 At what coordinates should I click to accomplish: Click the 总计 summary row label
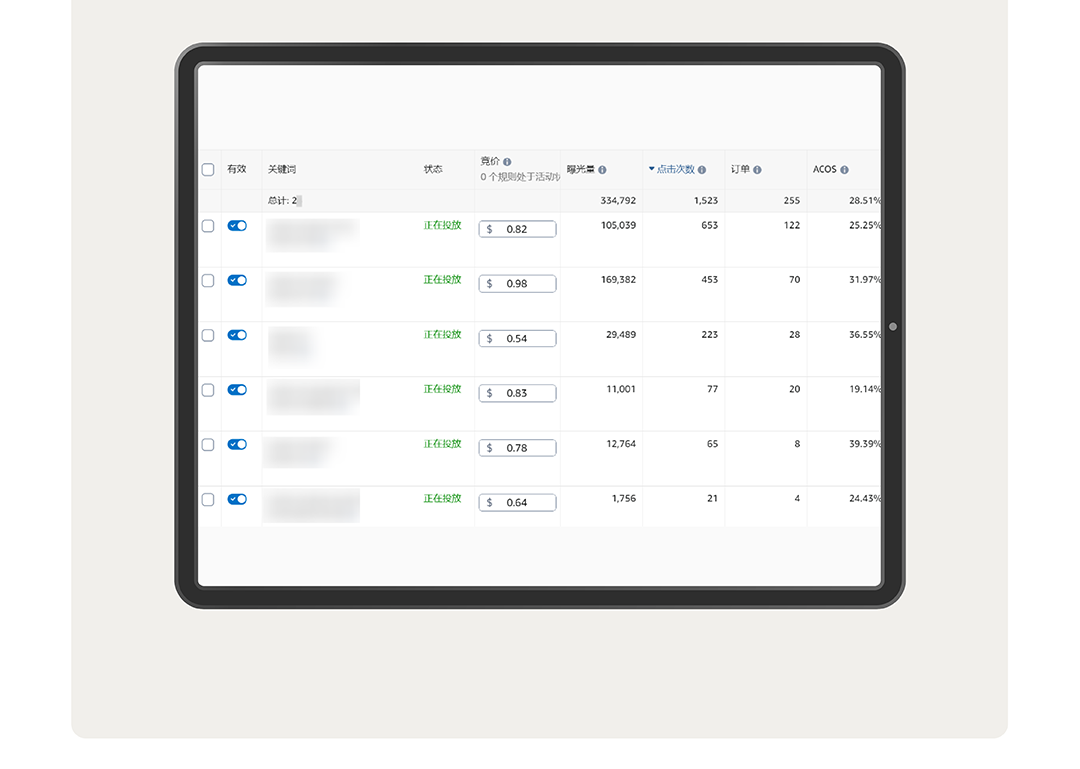pyautogui.click(x=282, y=201)
